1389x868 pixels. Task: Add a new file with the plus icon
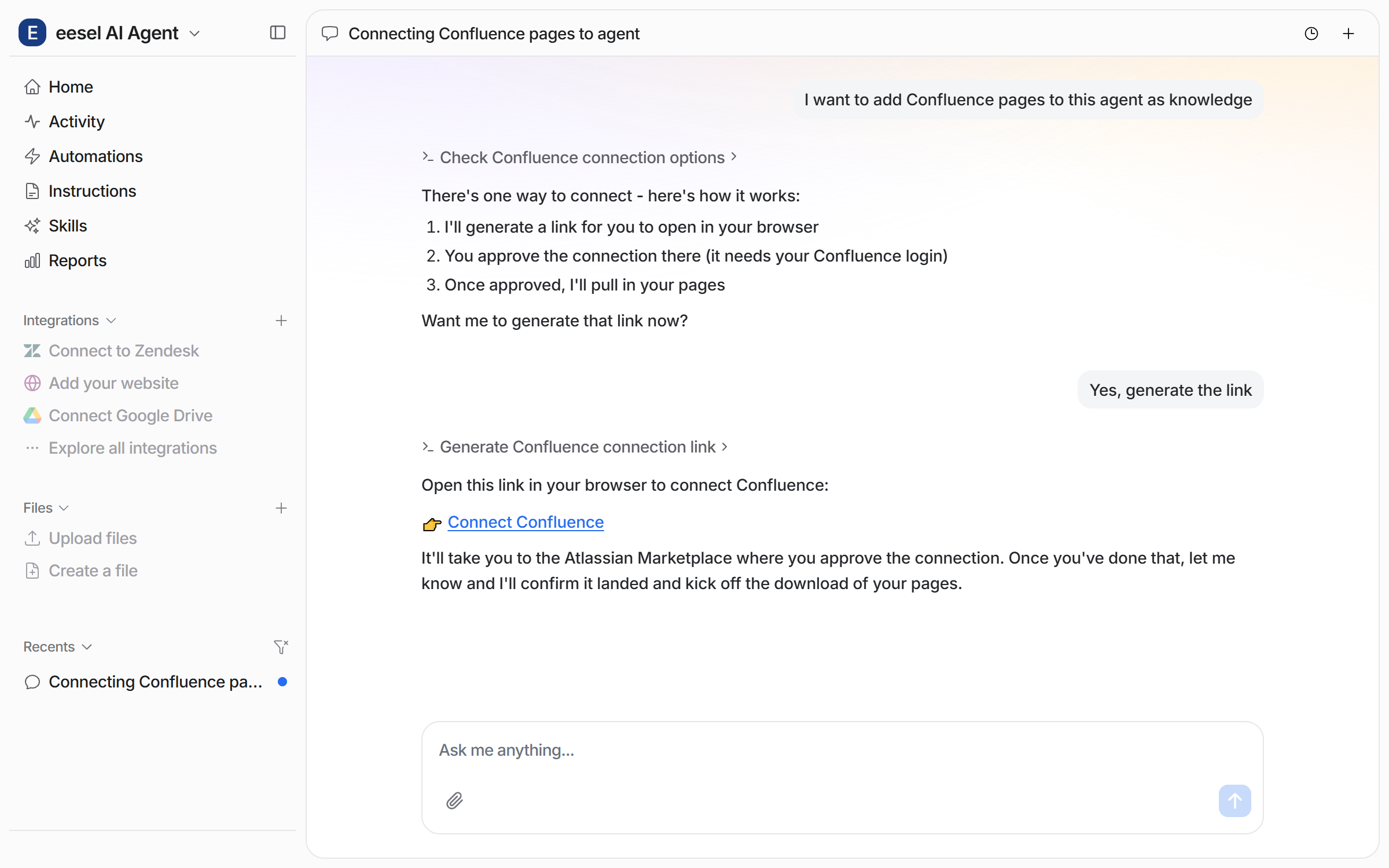[281, 508]
